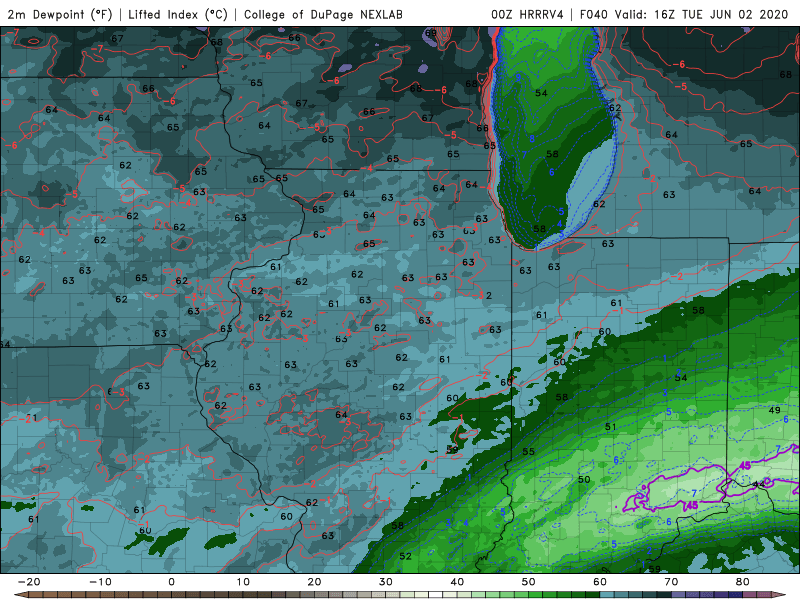Click the "-20" color scale label
This screenshot has height=600, width=800.
(29, 582)
